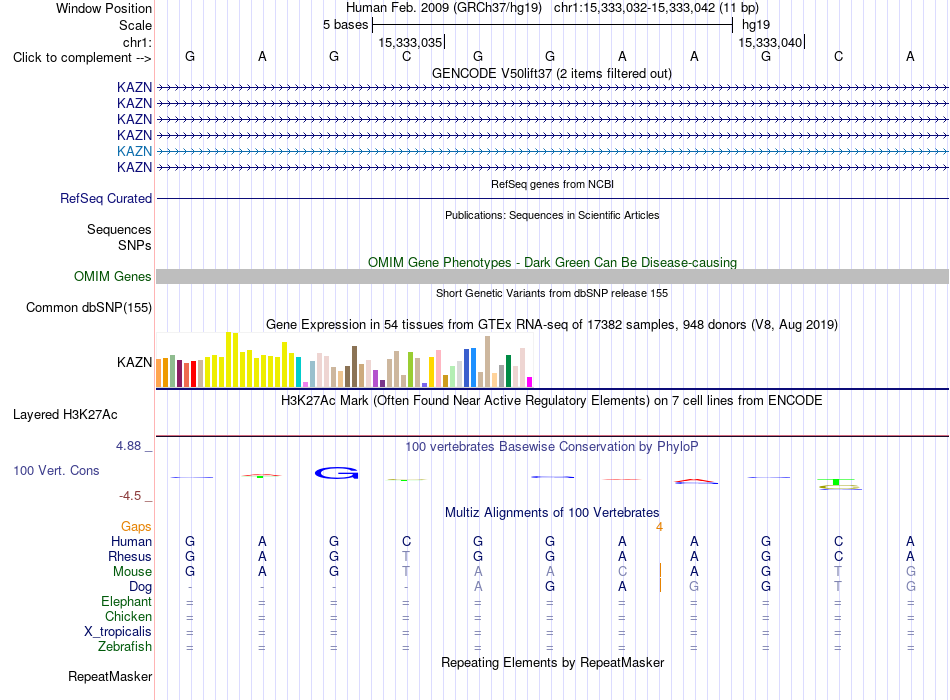Open the H3K27Ac Mark ENCODE track title
The width and height of the screenshot is (950, 700).
tap(552, 401)
